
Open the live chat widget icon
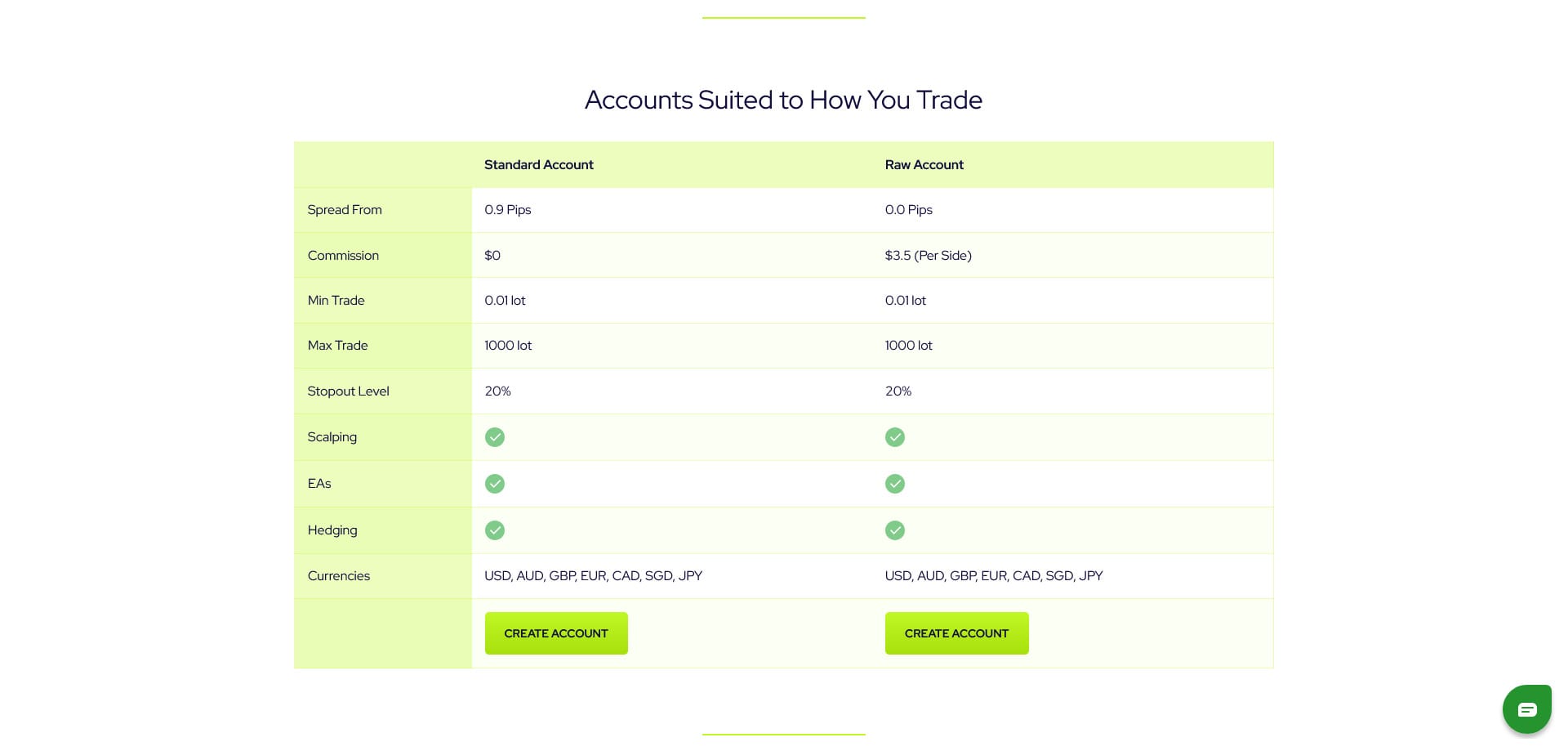tap(1526, 709)
